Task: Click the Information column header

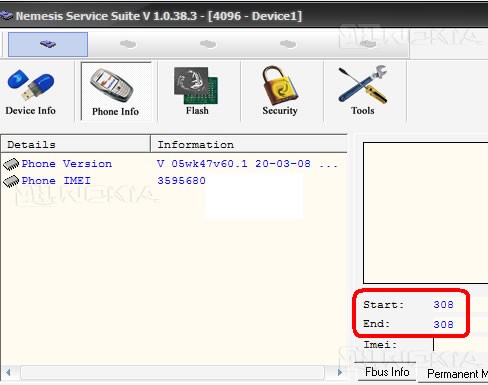Action: tap(249, 145)
